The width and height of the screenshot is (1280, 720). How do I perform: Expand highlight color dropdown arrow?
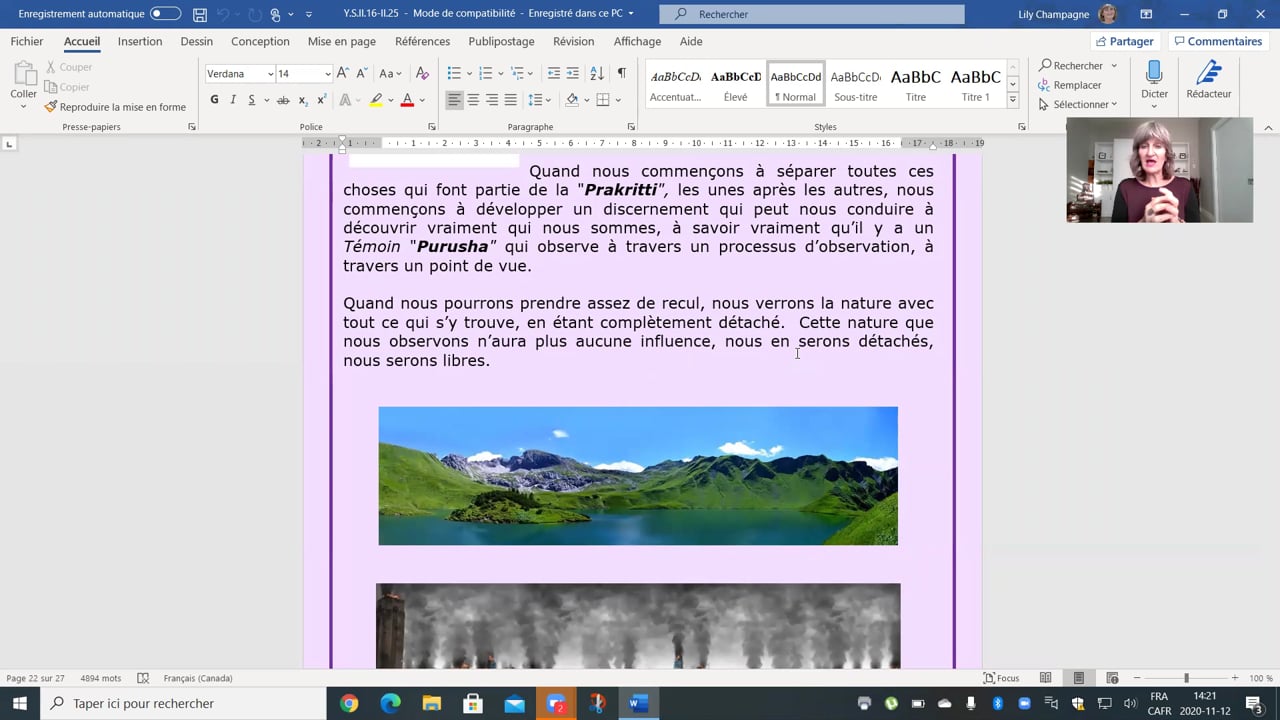coord(390,100)
